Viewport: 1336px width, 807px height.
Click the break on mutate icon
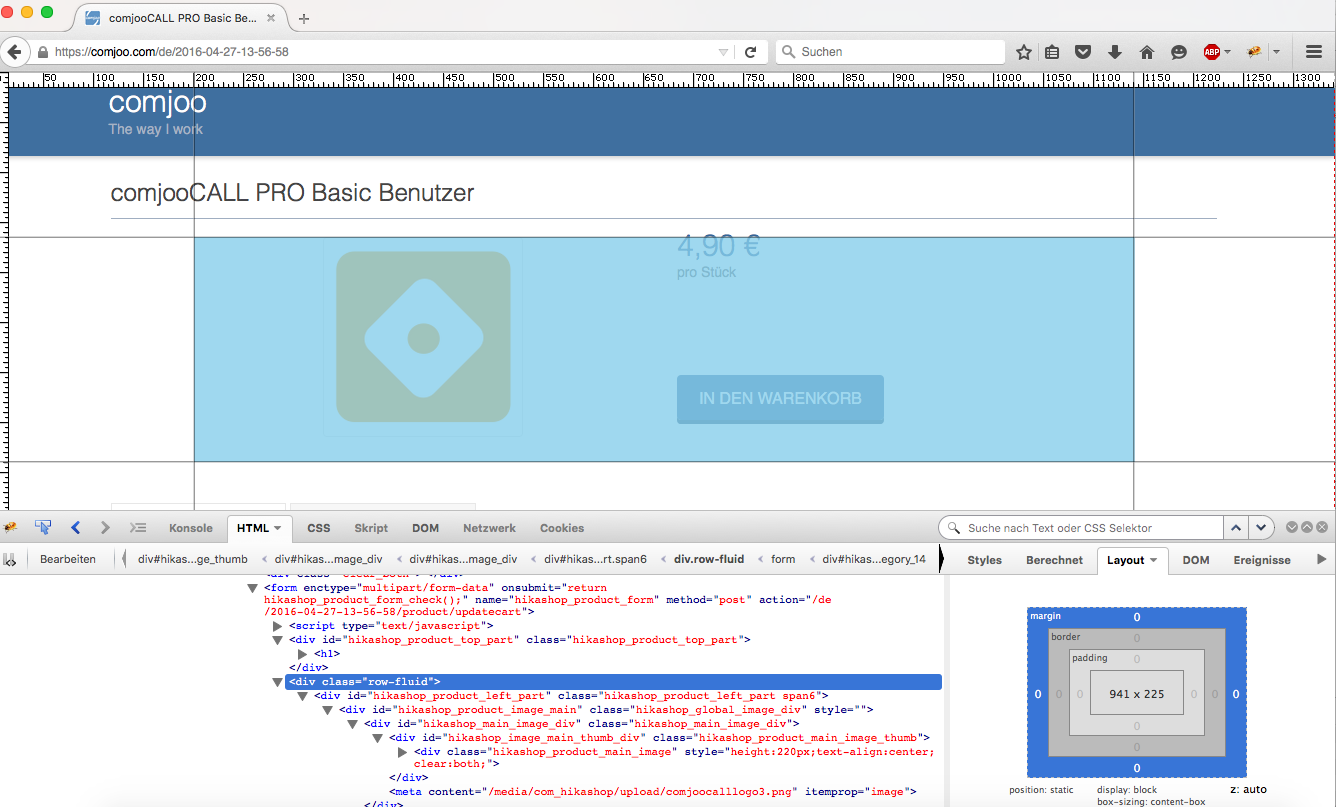10,560
